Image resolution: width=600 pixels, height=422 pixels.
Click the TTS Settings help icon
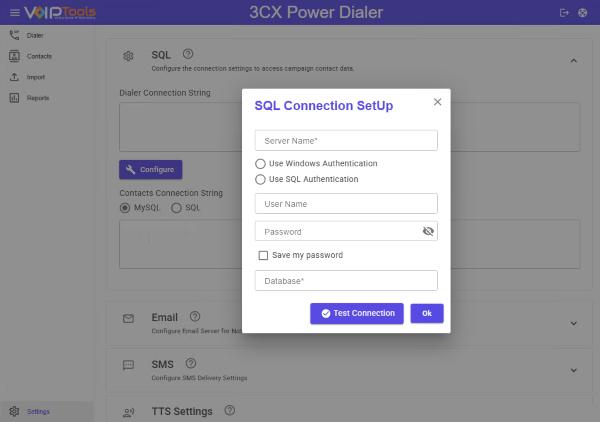230,410
